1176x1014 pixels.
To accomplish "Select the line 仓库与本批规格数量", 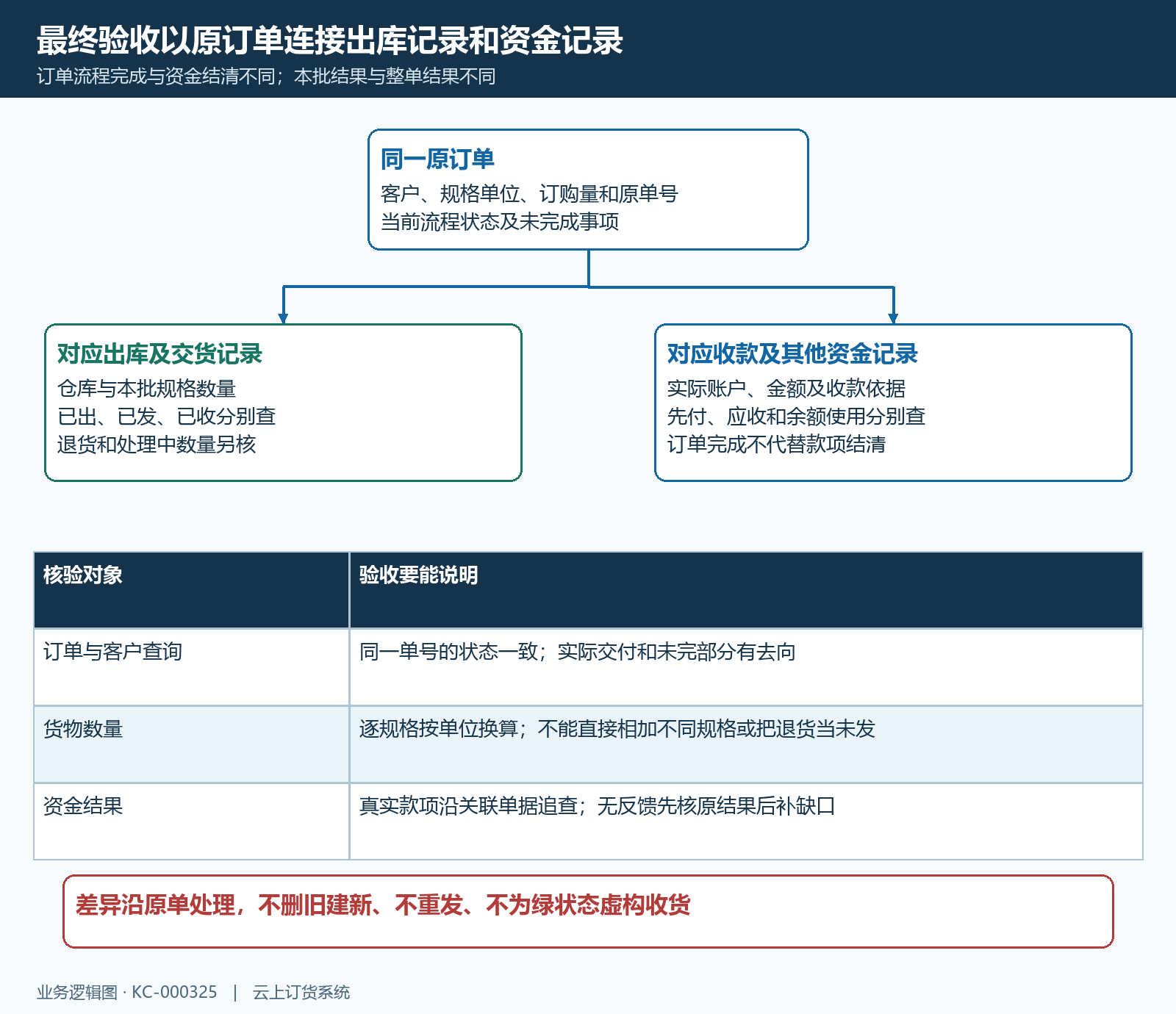I will 146,389.
